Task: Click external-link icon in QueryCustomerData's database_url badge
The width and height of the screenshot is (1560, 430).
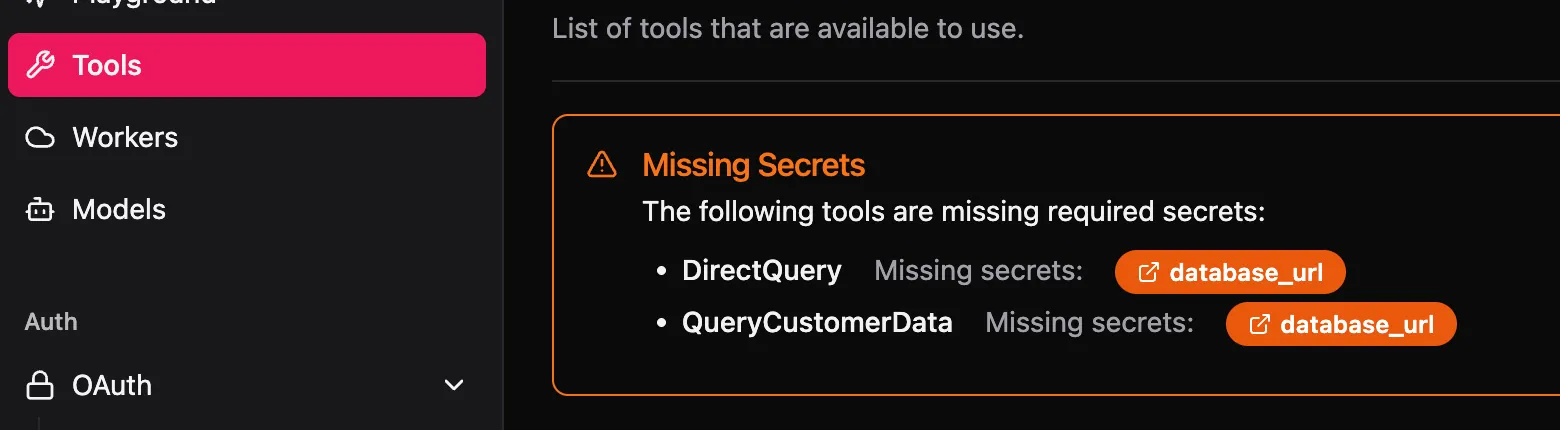Action: [1261, 324]
